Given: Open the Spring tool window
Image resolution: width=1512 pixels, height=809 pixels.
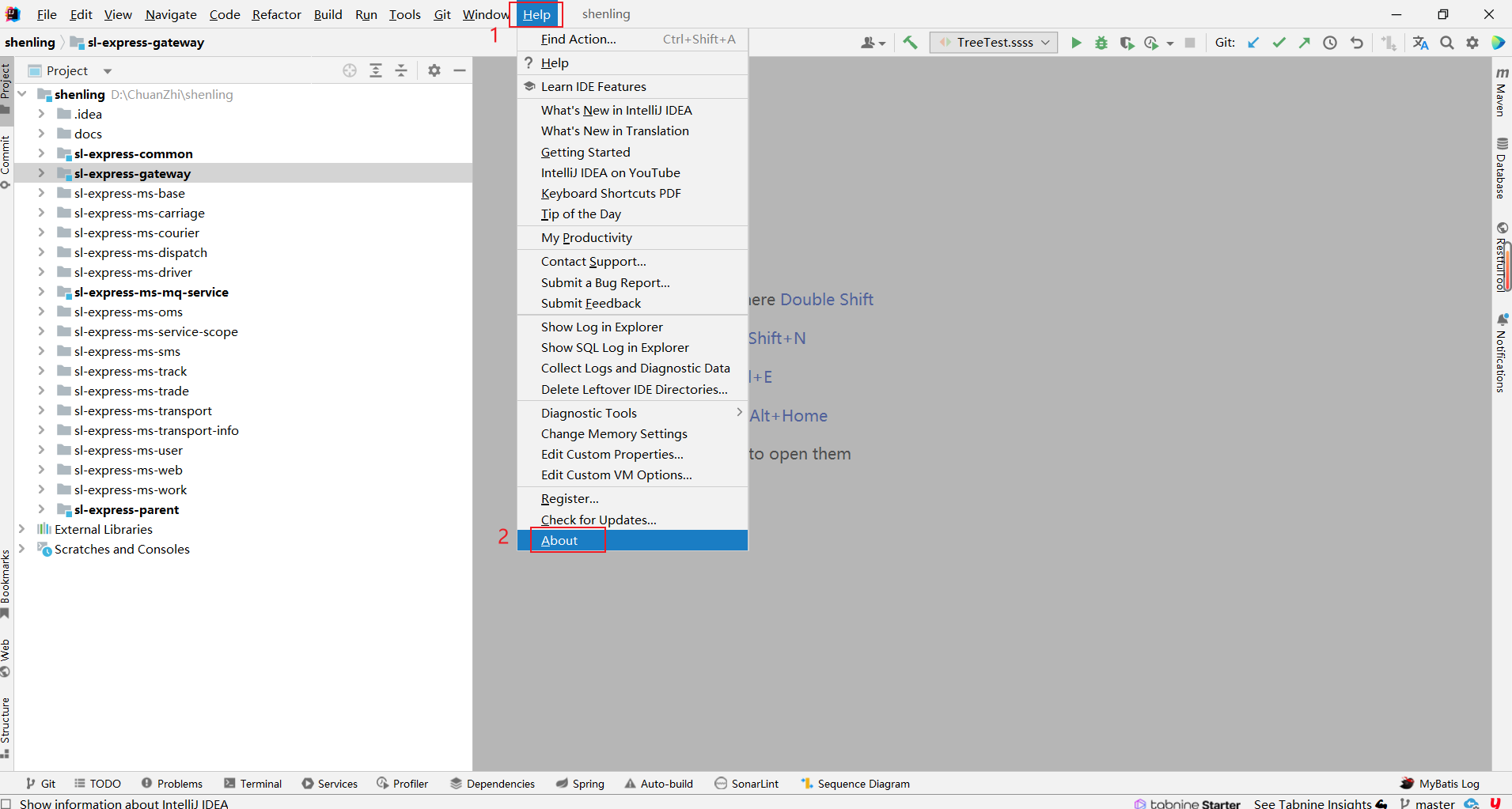Looking at the screenshot, I should pyautogui.click(x=580, y=784).
